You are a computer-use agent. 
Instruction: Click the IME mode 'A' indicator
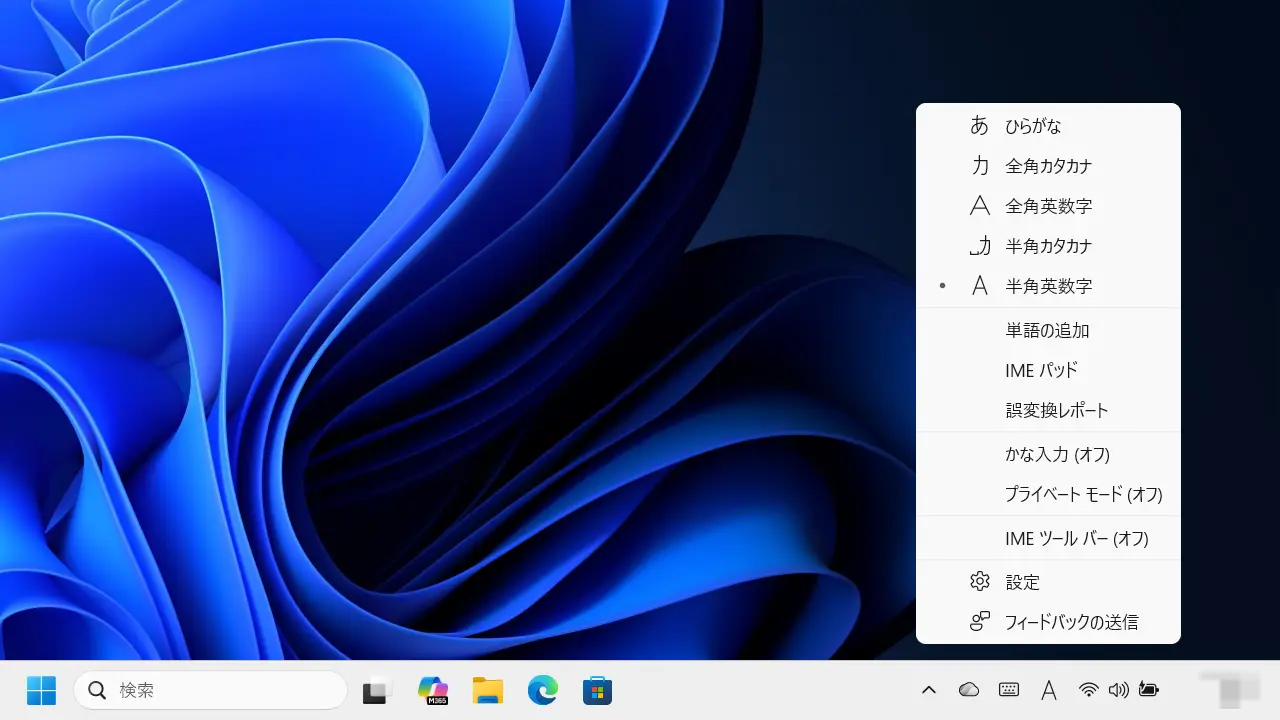coord(1049,690)
